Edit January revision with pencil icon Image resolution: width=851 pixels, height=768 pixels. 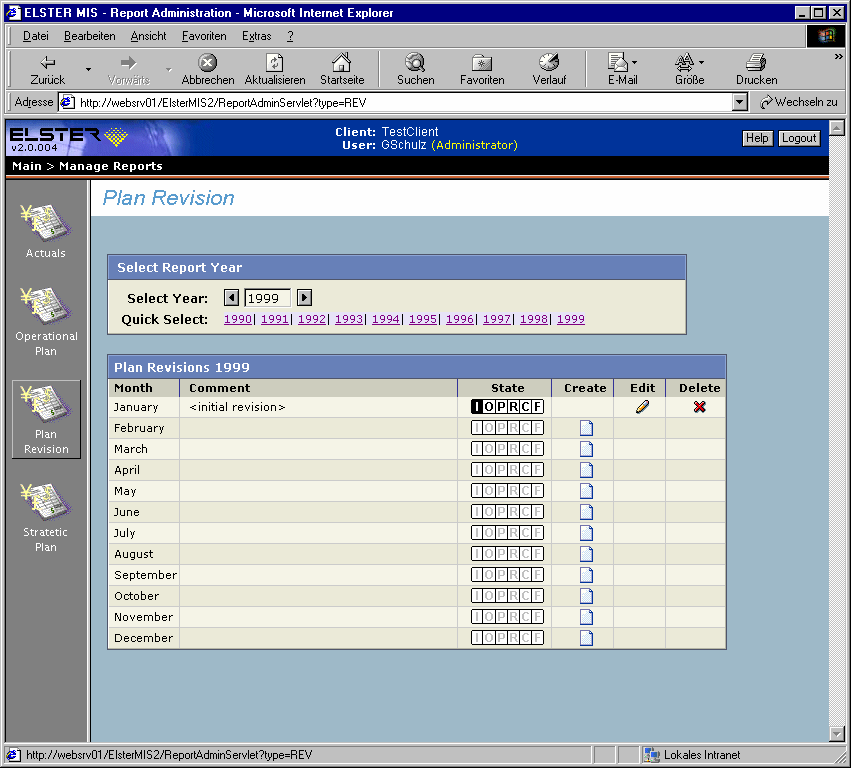coord(642,407)
